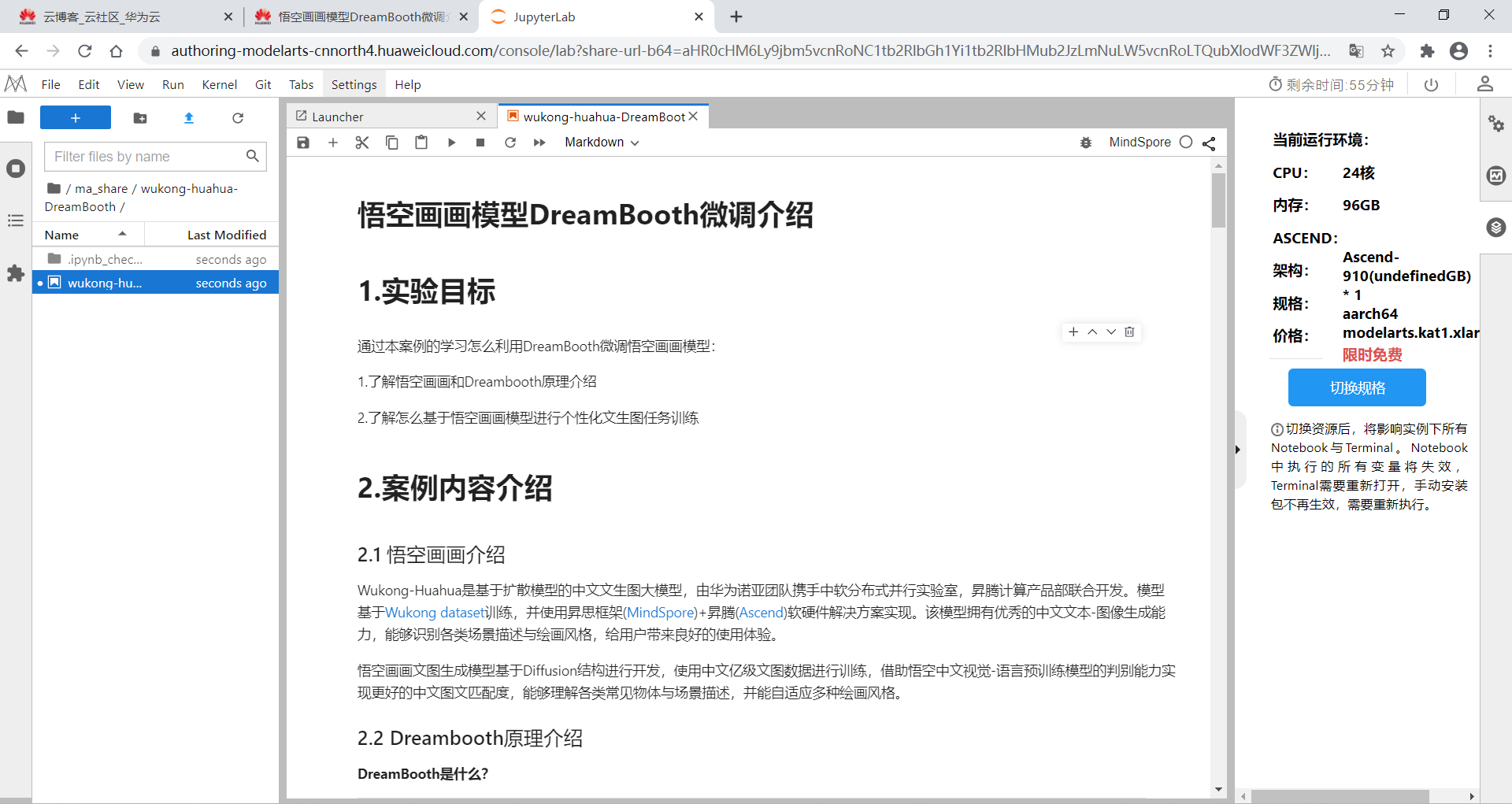Click the MindSpore kernel name
Viewport: 1512px width, 804px height.
coord(1140,143)
